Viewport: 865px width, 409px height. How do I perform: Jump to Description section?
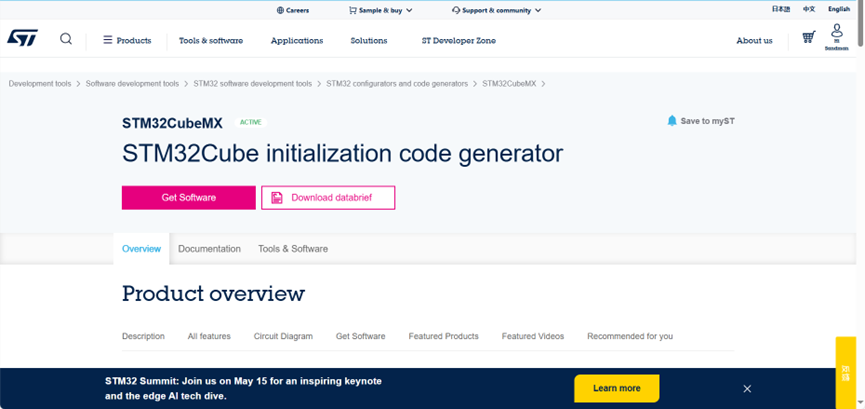[143, 336]
